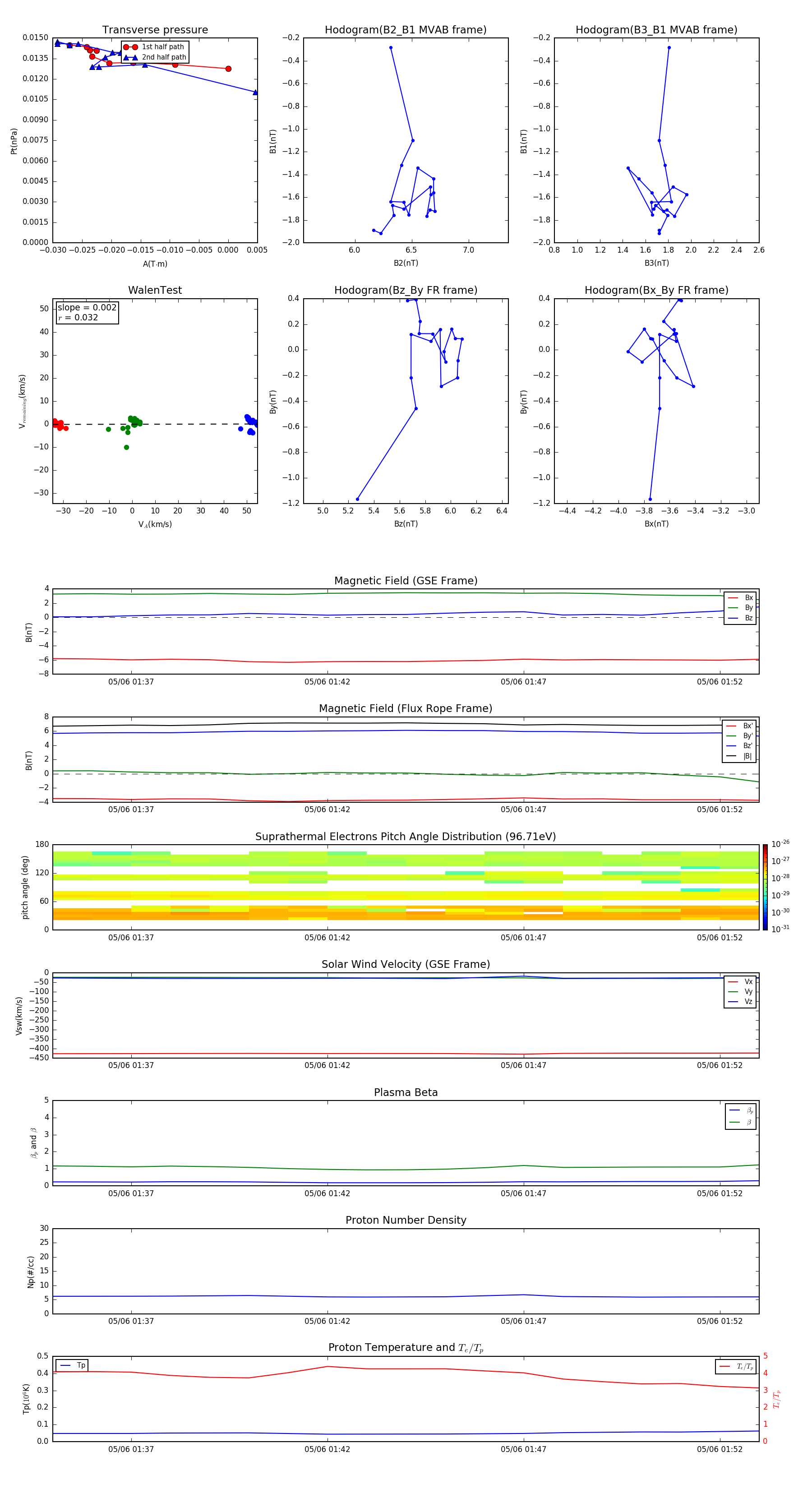This screenshot has width=812, height=1489.
Task: Click the 'Magnetic Field (Flux Rope Frame)' title
Action: click(406, 709)
